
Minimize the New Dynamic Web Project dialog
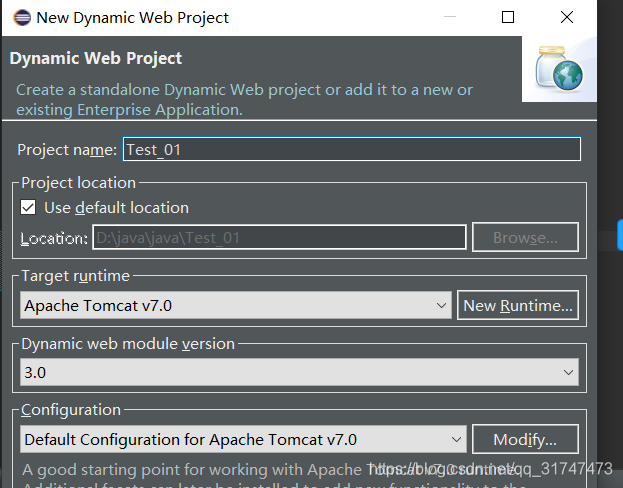click(x=450, y=17)
